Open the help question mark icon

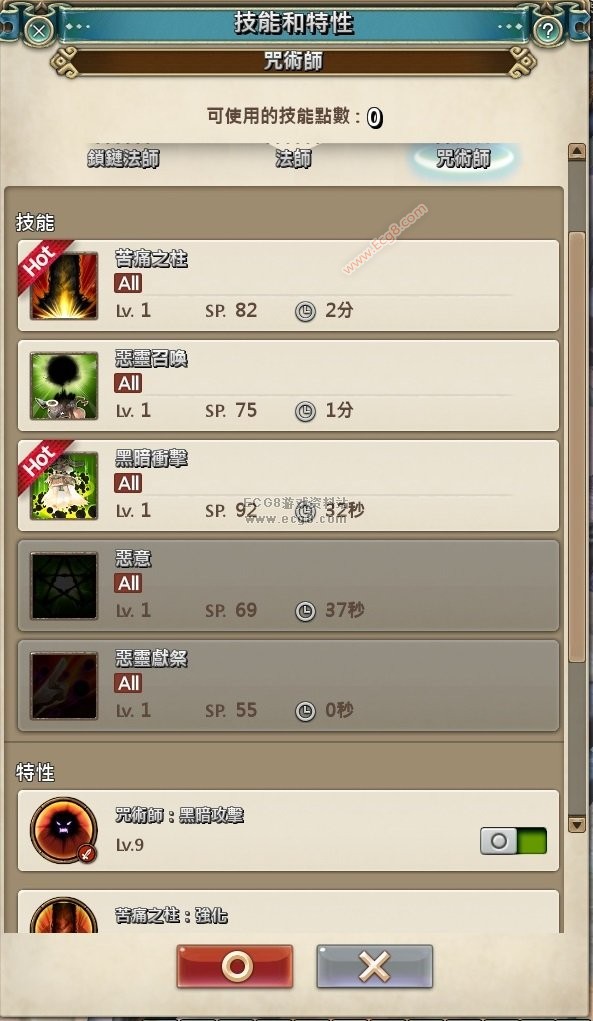point(547,30)
